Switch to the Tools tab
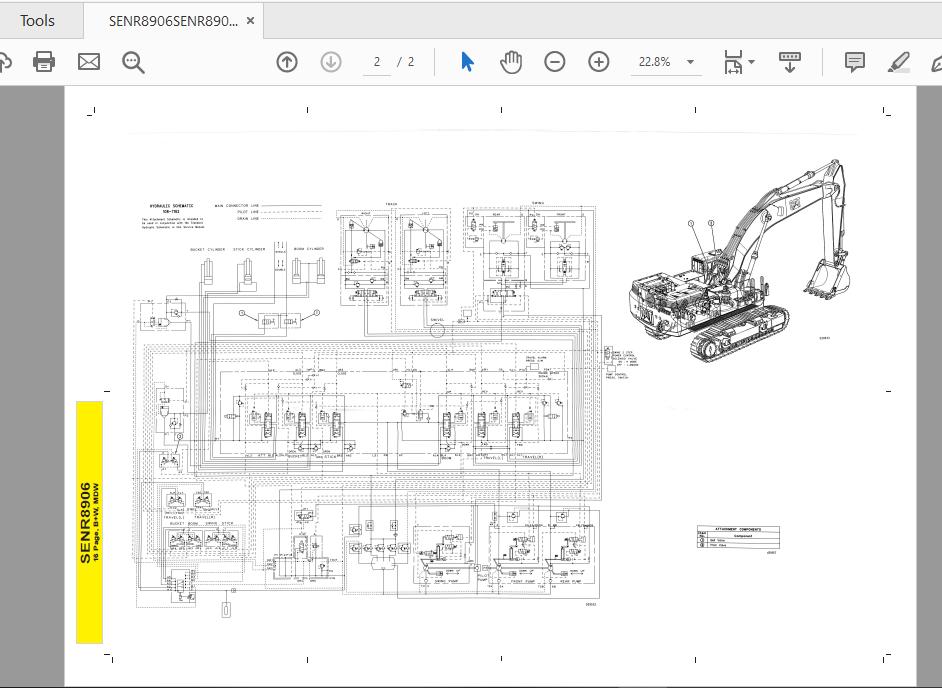Viewport: 942px width, 688px height. [38, 20]
